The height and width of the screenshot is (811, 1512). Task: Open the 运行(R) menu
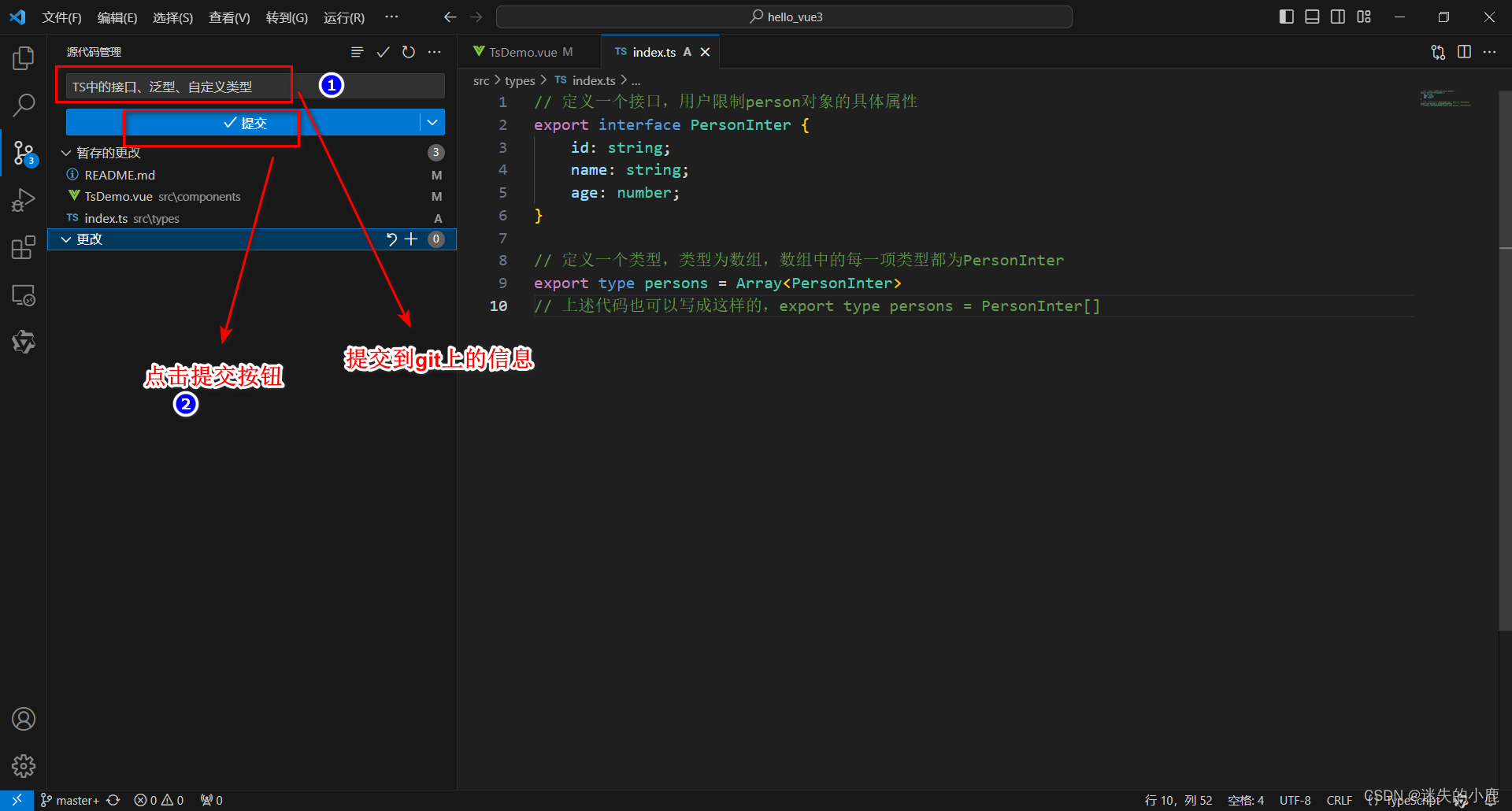[x=344, y=17]
